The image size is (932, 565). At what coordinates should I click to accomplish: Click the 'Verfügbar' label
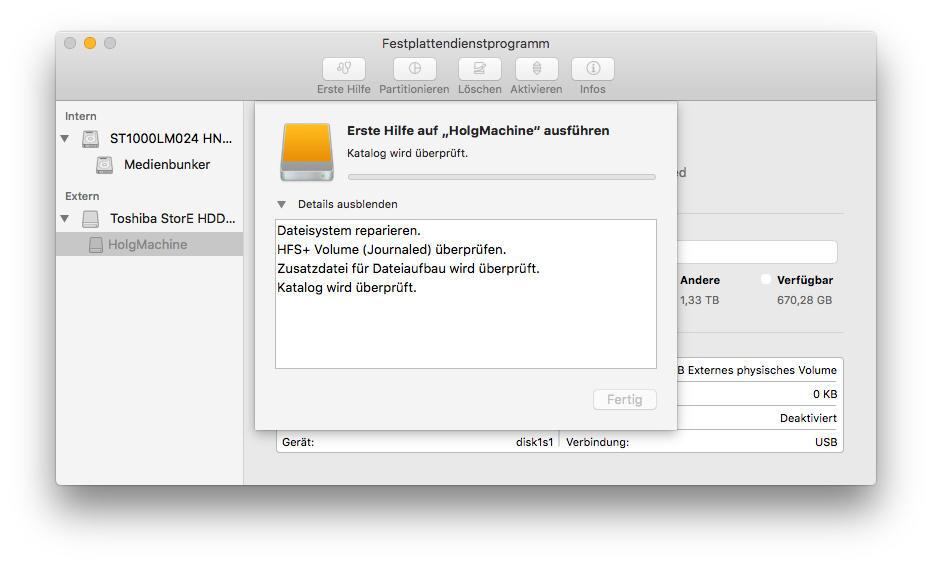[805, 280]
